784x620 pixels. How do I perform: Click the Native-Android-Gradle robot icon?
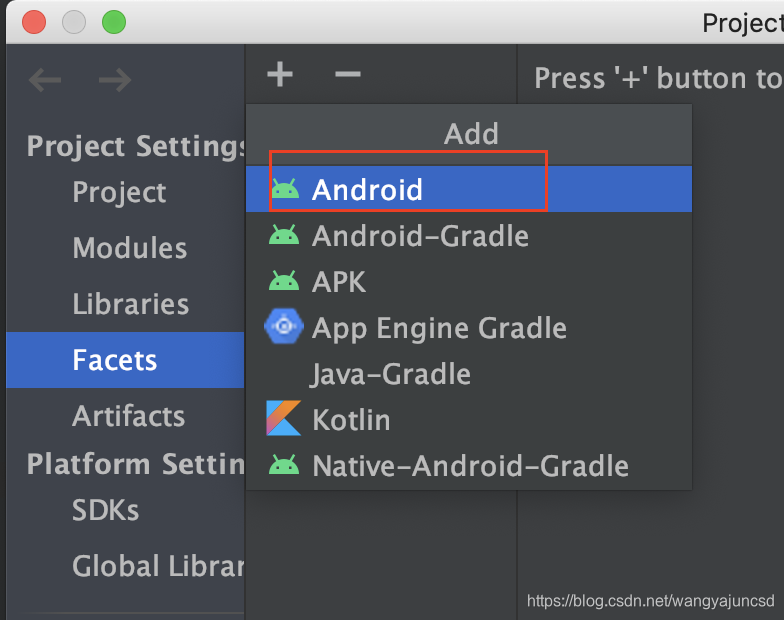click(284, 465)
